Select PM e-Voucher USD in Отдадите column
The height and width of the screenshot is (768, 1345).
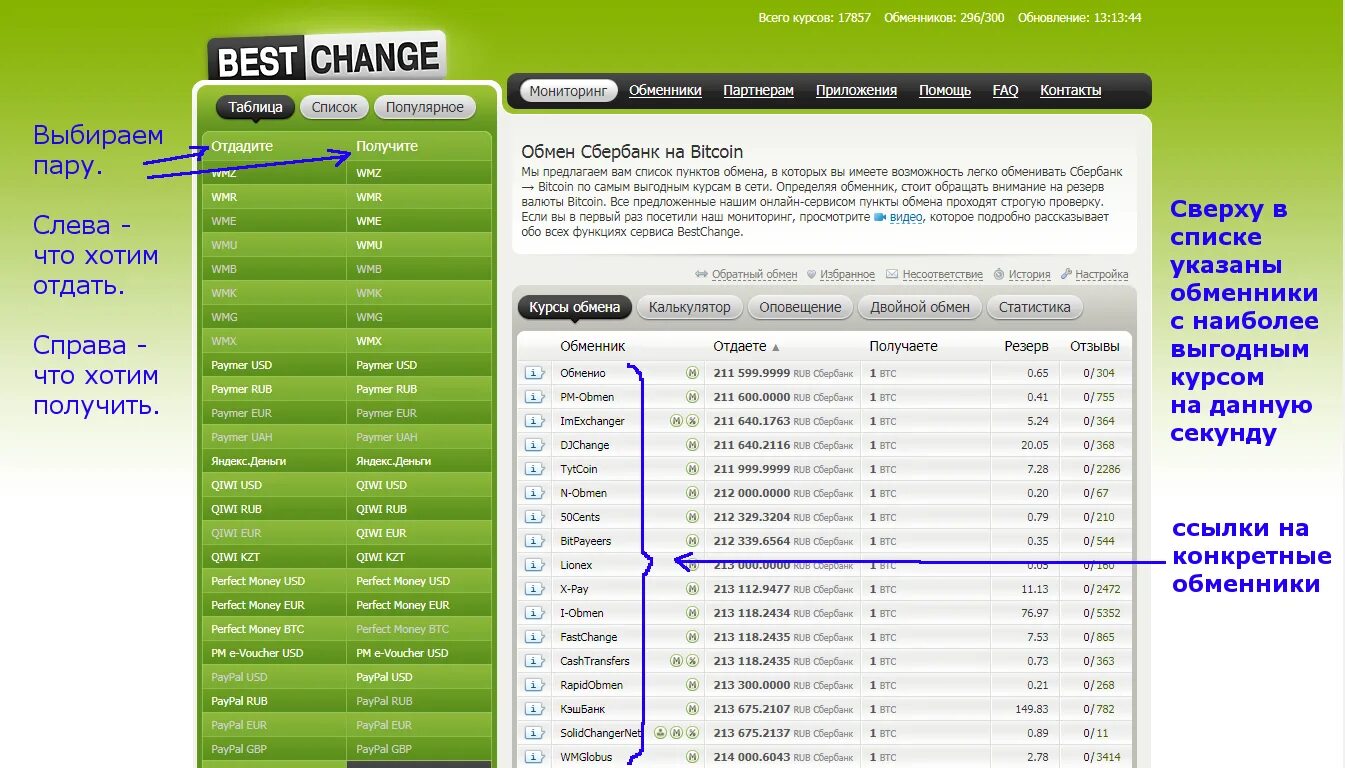[x=275, y=653]
